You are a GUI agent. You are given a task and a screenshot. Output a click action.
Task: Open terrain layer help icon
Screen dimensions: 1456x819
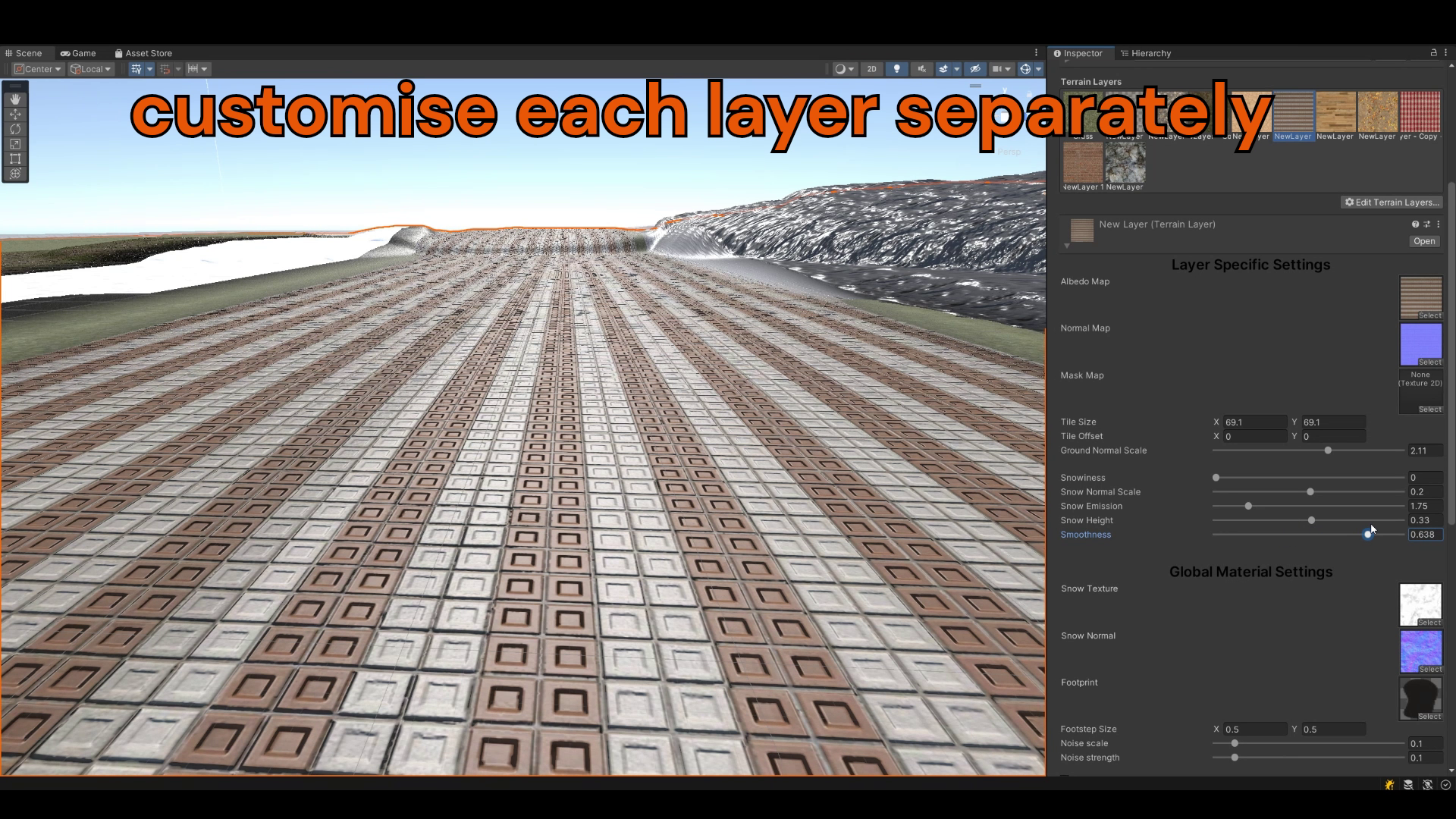pyautogui.click(x=1415, y=224)
